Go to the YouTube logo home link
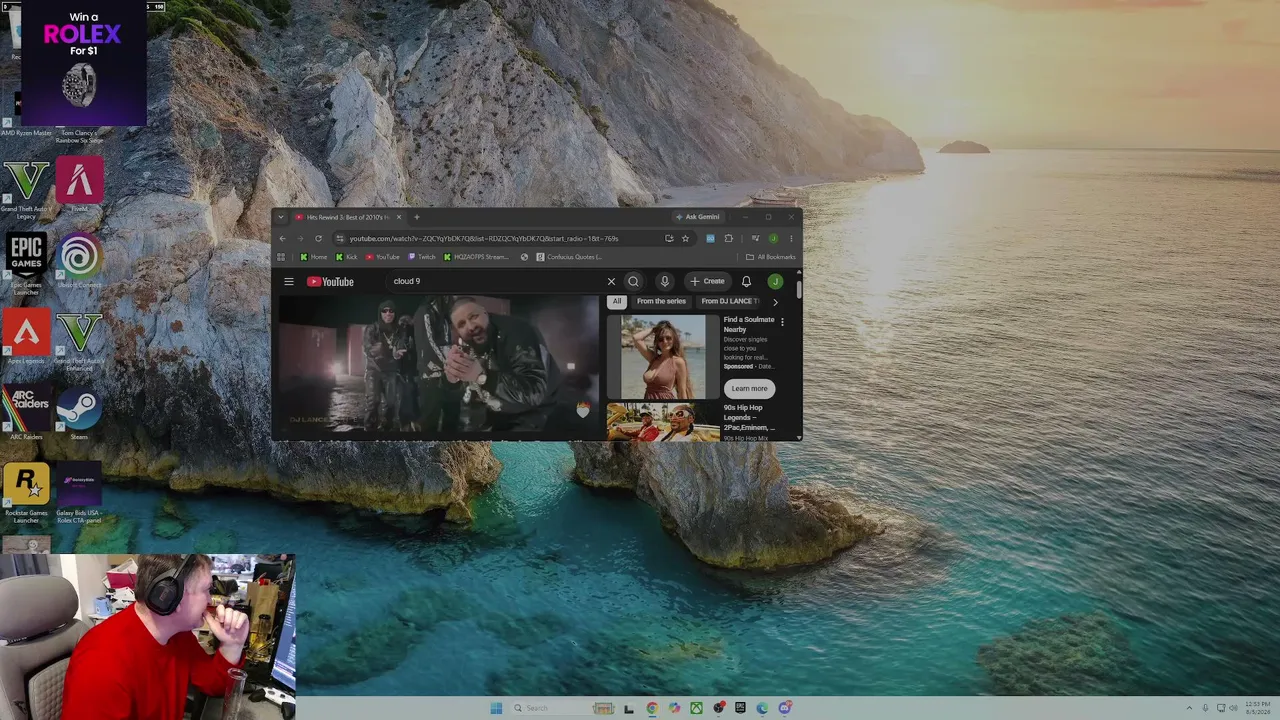1280x720 pixels. [x=330, y=282]
